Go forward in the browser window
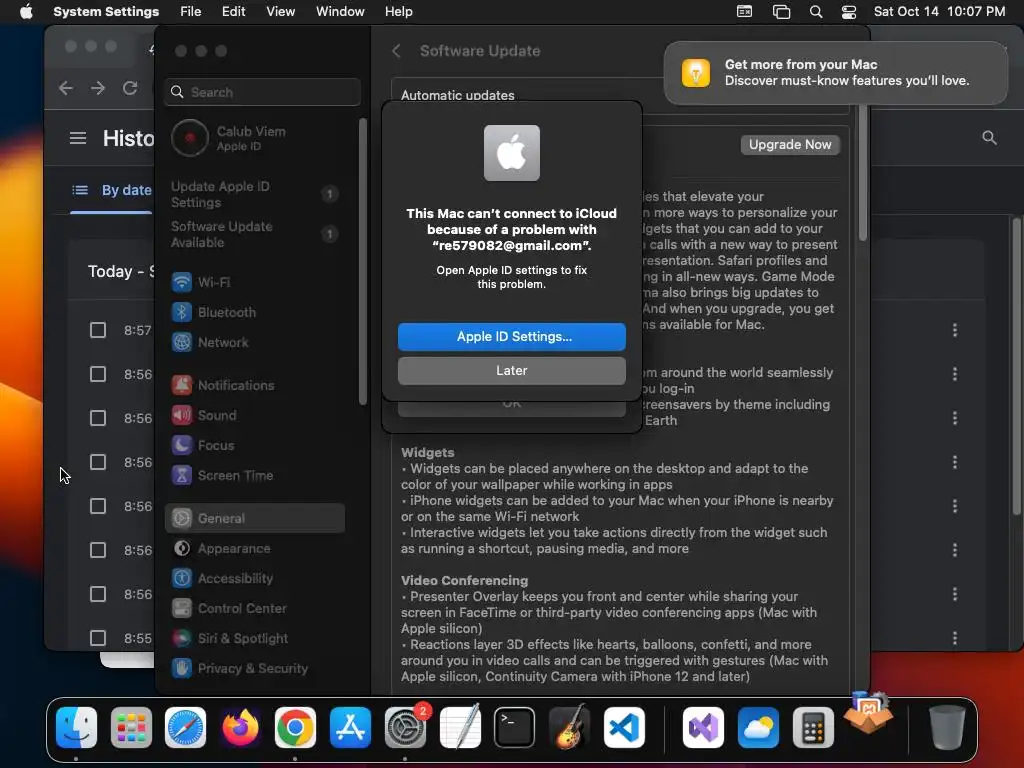This screenshot has width=1024, height=768. click(x=98, y=88)
